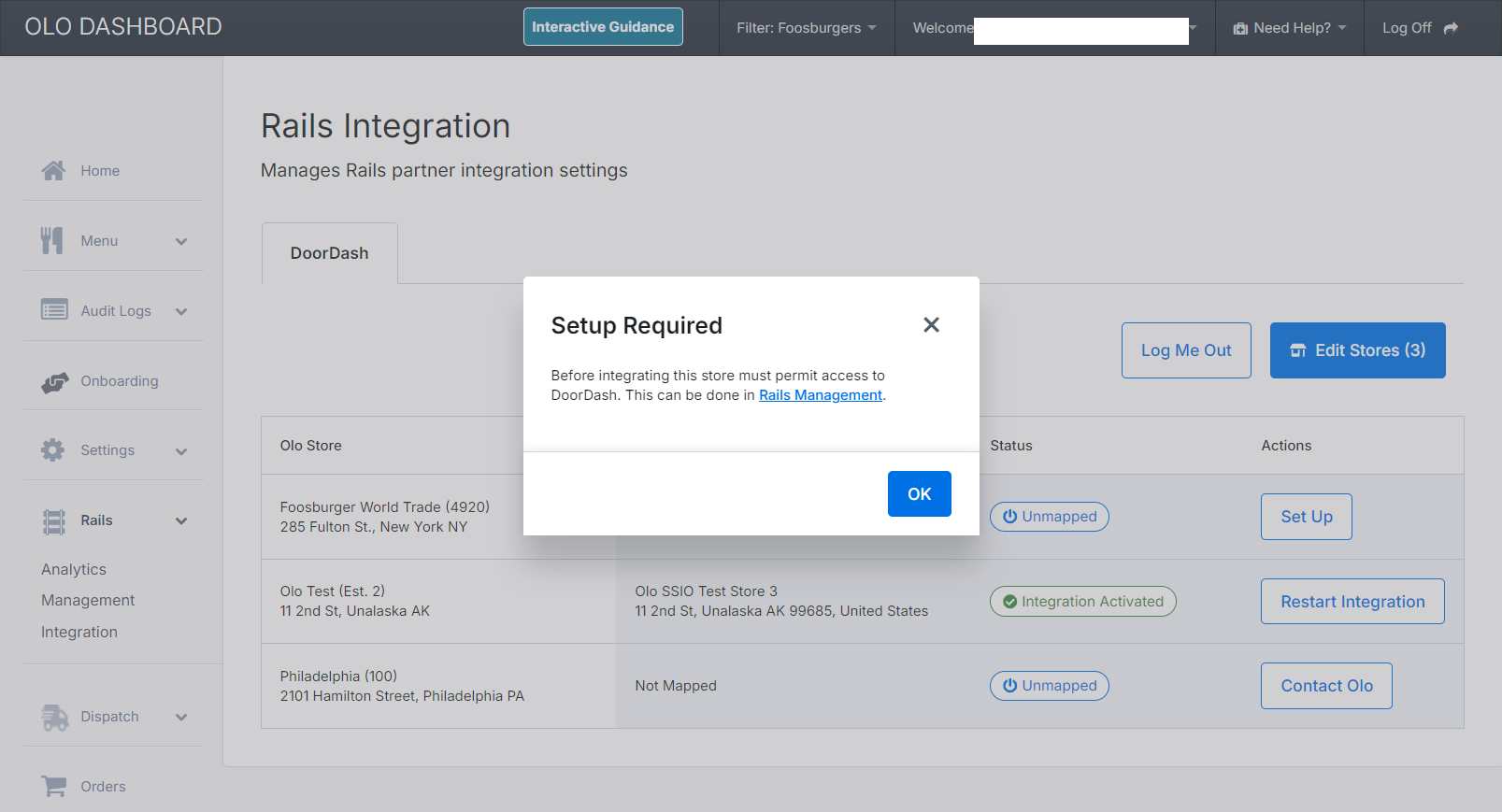This screenshot has width=1502, height=812.
Task: Click the power icon in Philadelphia Unmapped badge
Action: coord(1009,686)
